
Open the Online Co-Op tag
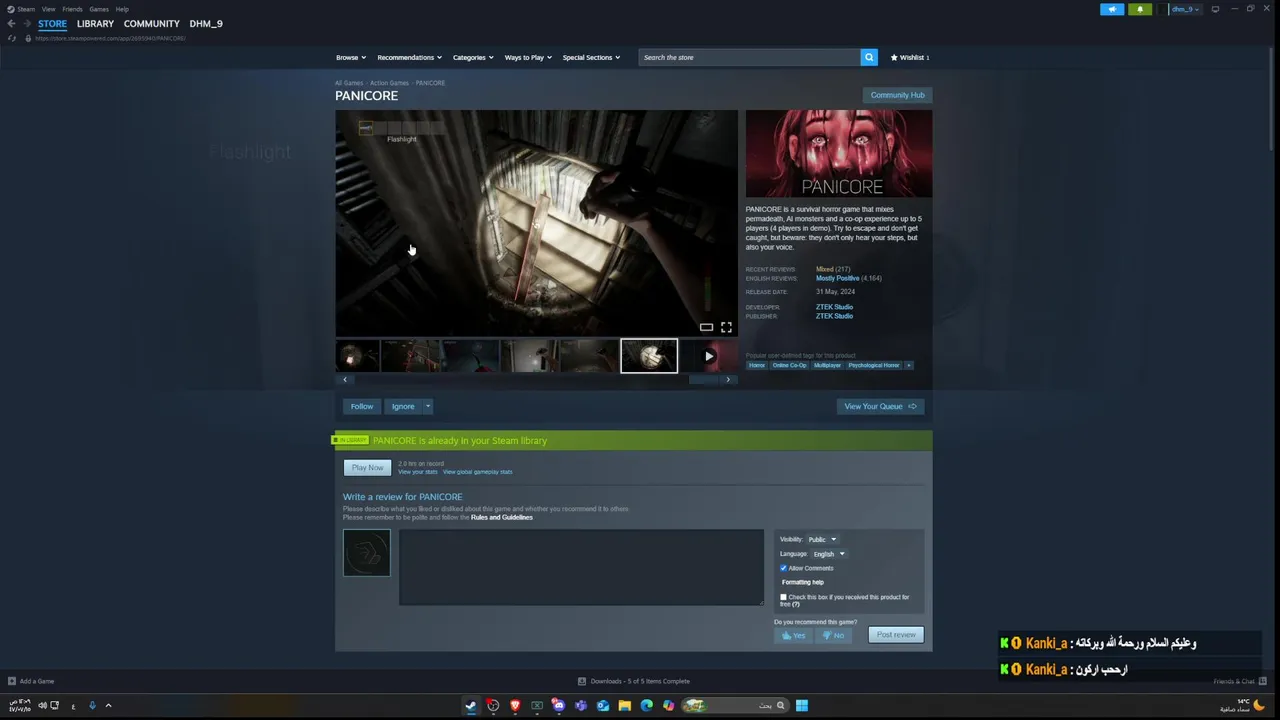(x=789, y=365)
